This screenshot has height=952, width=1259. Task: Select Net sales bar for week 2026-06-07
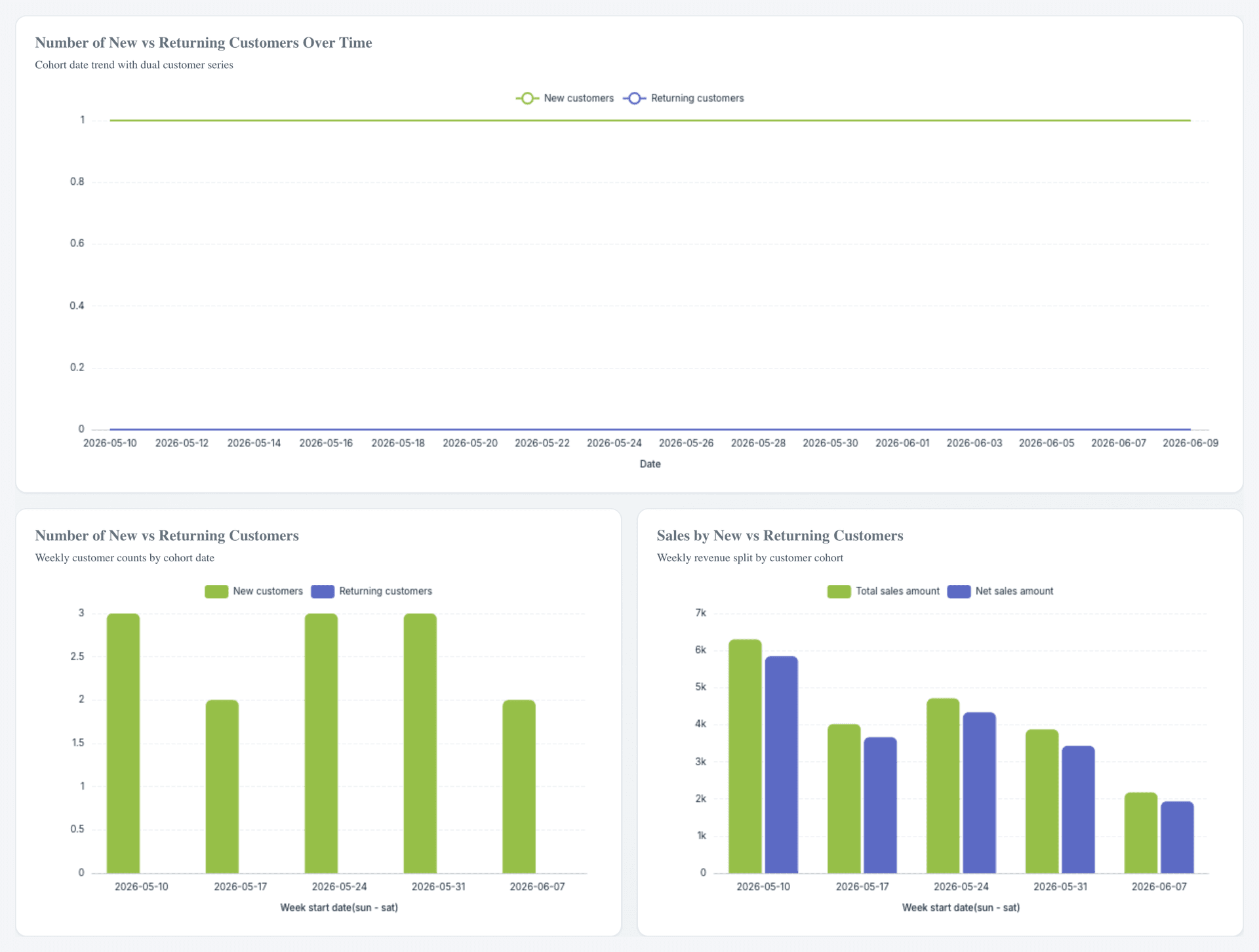coord(1177,837)
